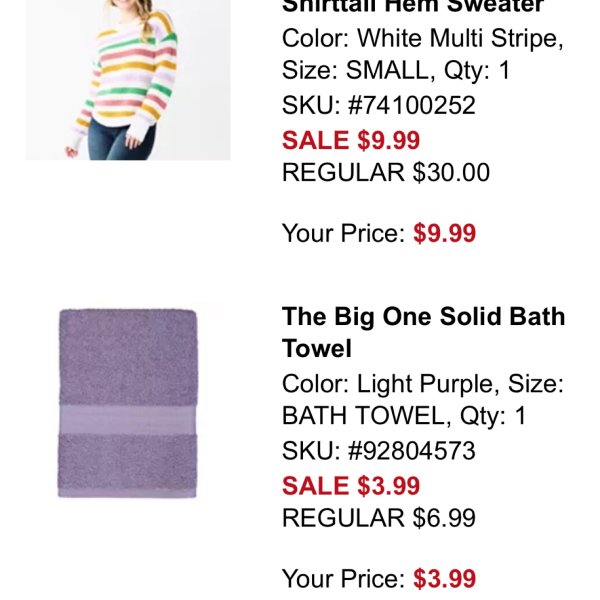Select the Your Price $3.99 amount
The width and height of the screenshot is (600, 600).
[445, 579]
